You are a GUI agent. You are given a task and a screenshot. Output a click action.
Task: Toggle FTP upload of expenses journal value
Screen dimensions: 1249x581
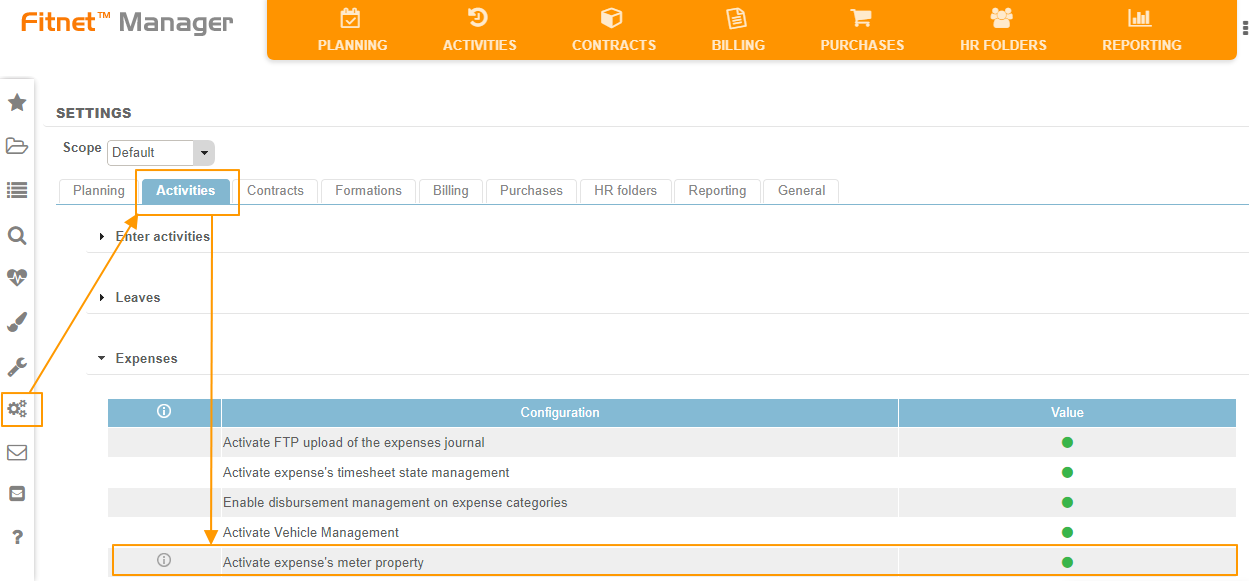(x=1067, y=443)
